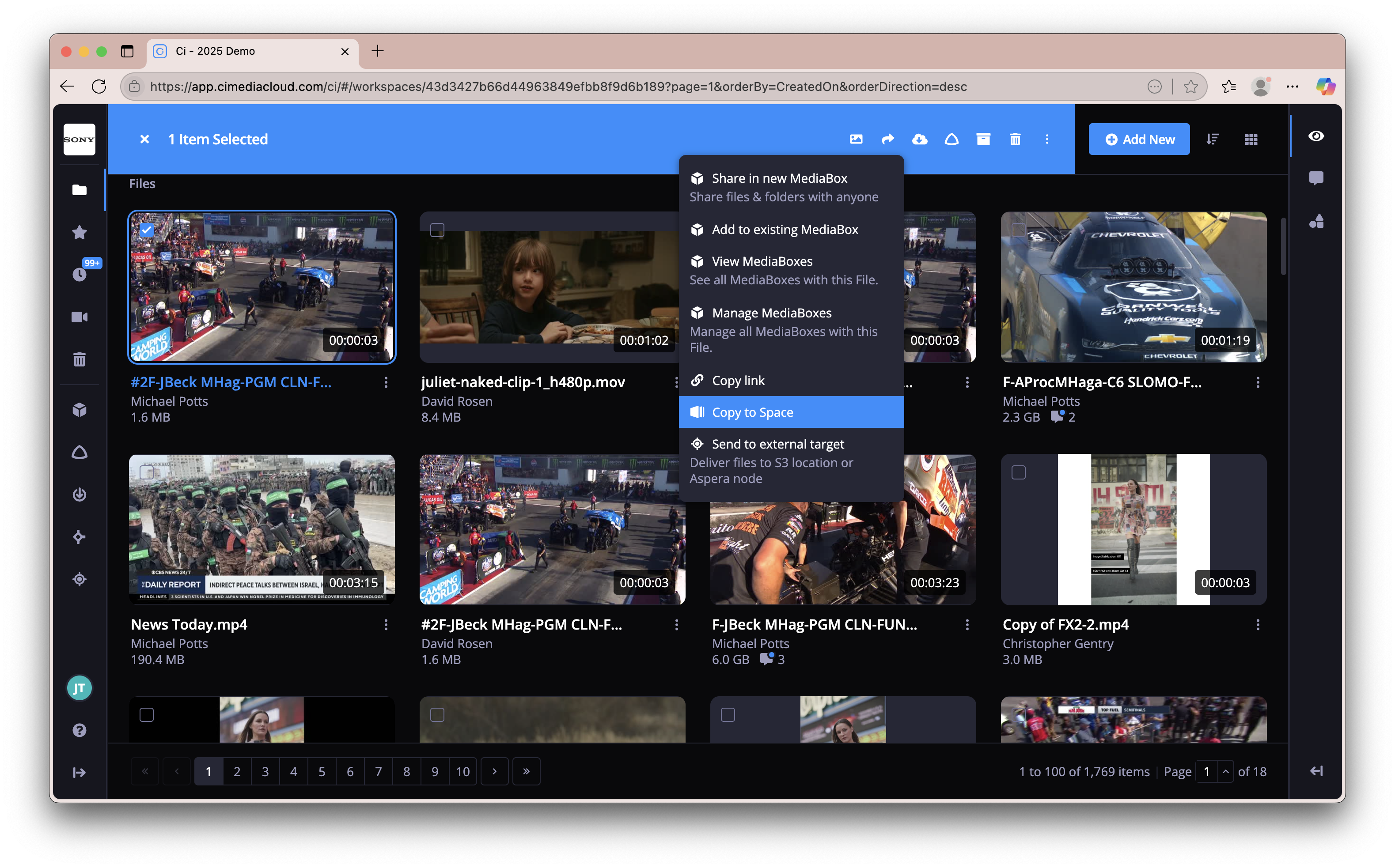Delete selected item with toolbar trash icon

[1016, 140]
